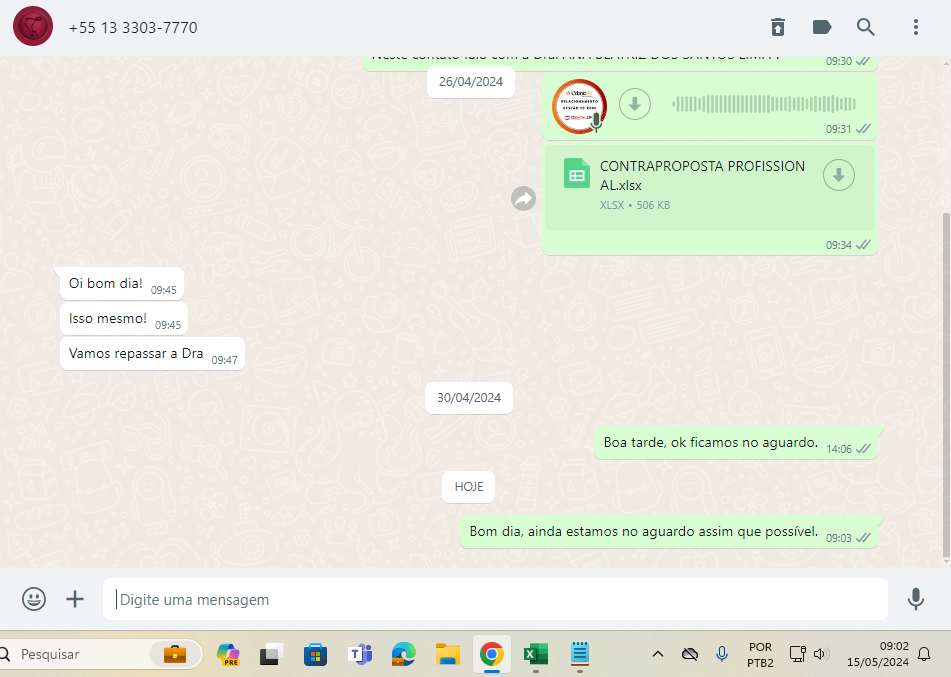Click the speaker volume tray icon
The image size is (951, 677).
(x=821, y=653)
